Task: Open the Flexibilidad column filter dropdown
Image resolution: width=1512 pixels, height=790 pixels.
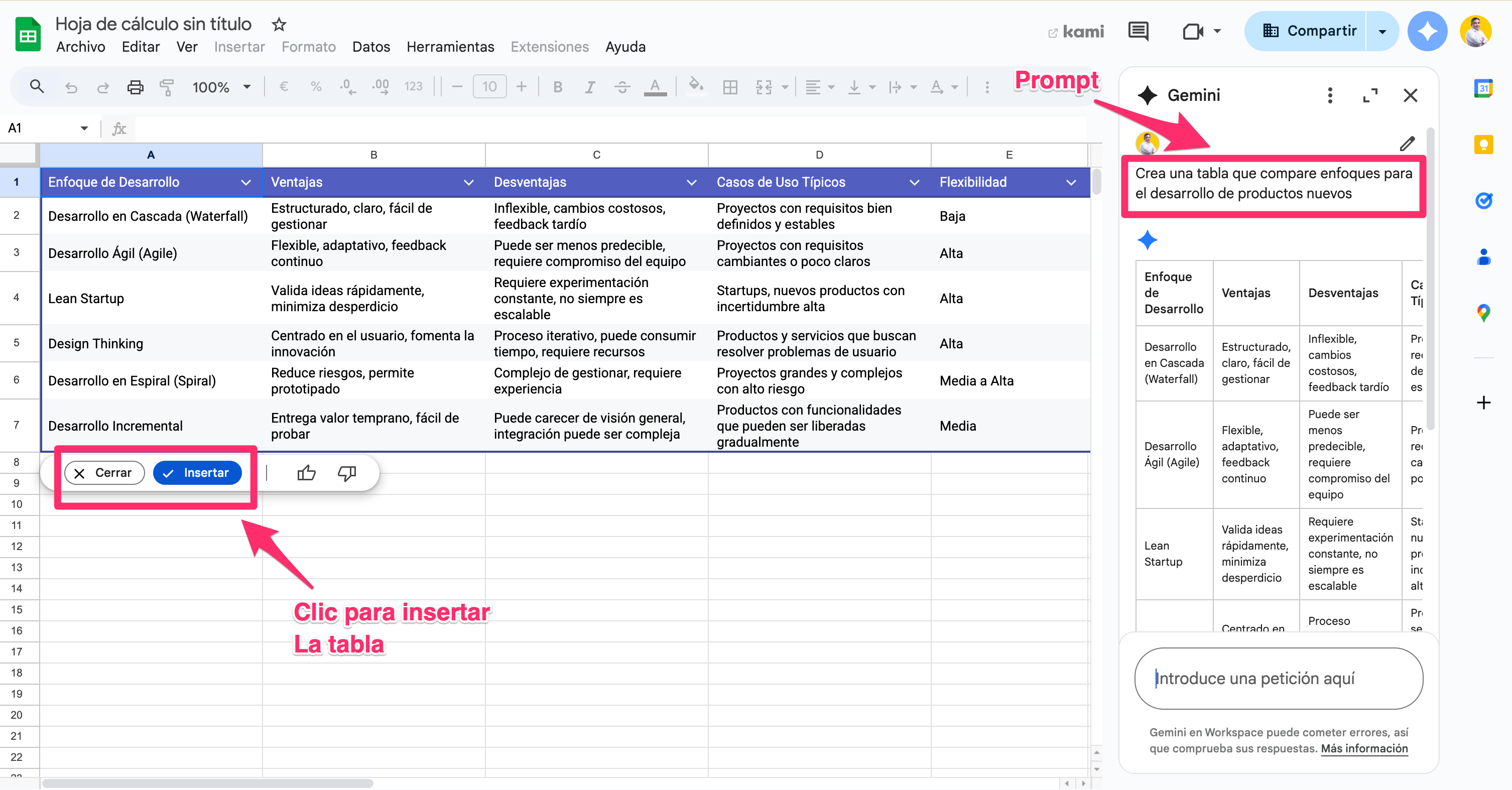Action: pyautogui.click(x=1071, y=183)
